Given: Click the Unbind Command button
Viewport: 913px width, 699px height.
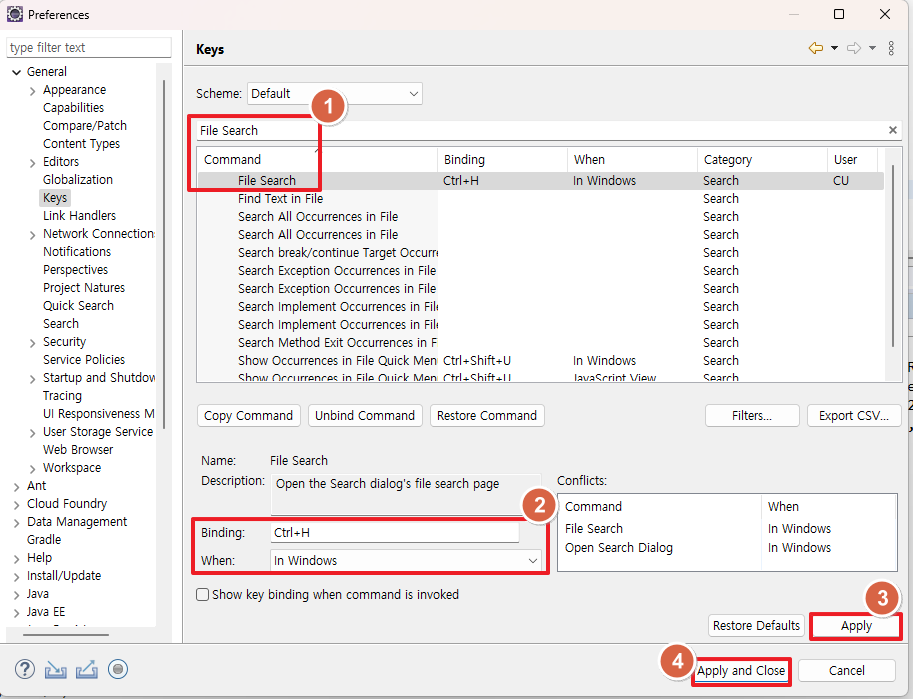Looking at the screenshot, I should click(365, 415).
